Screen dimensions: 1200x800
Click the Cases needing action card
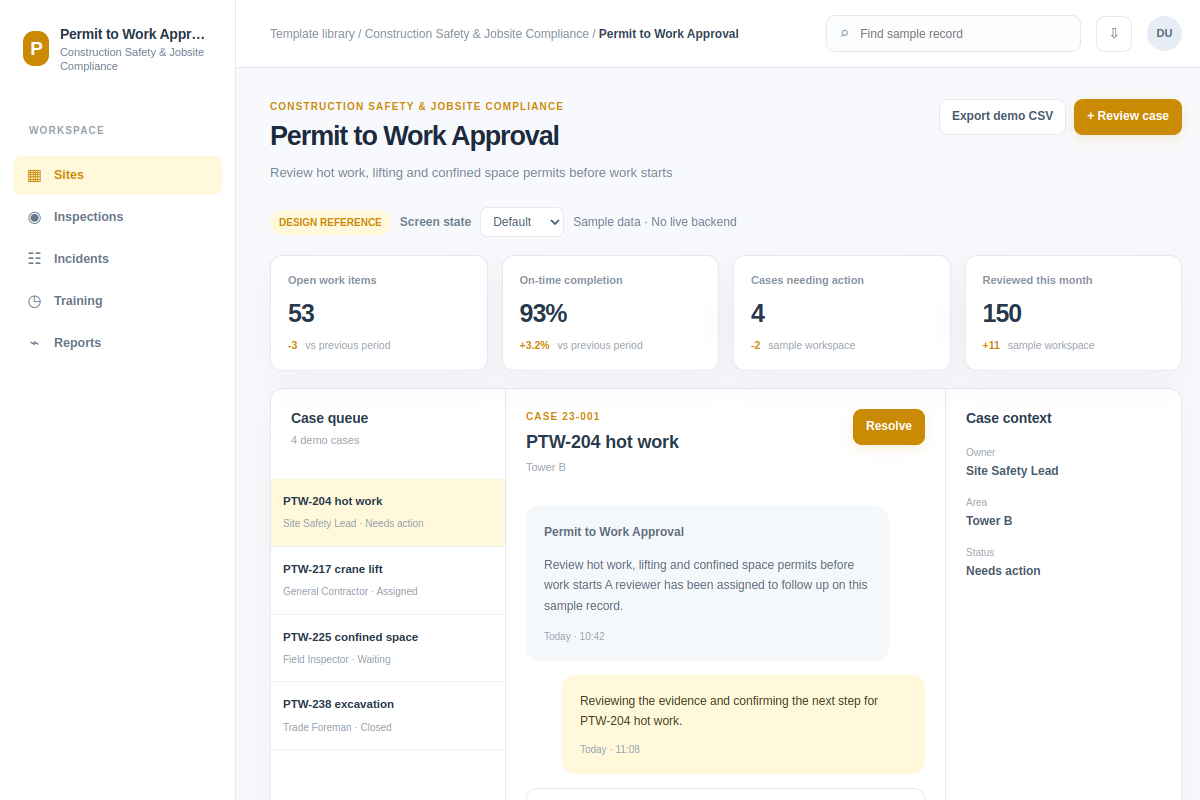842,313
